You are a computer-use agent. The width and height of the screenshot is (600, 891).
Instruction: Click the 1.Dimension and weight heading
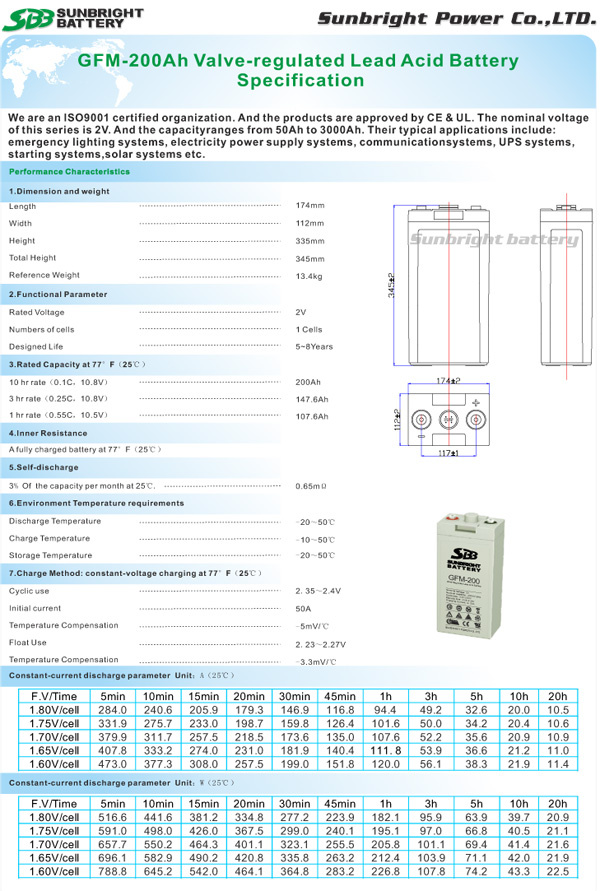click(x=59, y=191)
